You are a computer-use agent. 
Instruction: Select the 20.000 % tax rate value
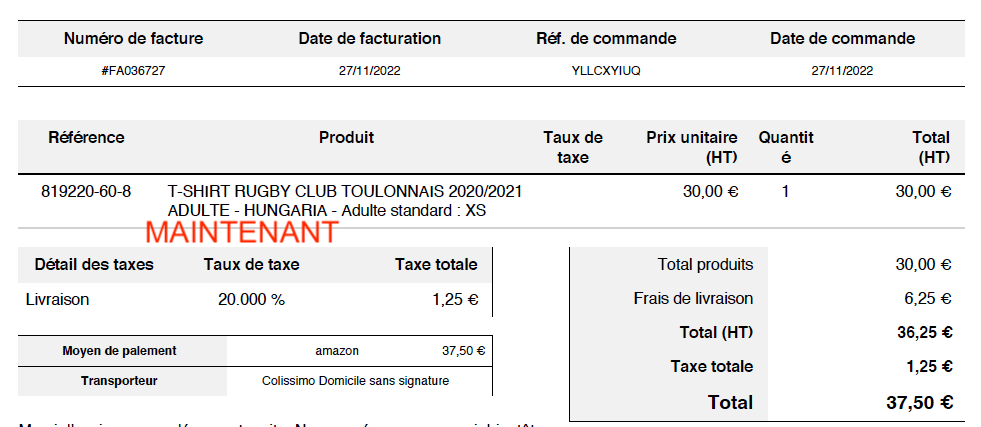coord(252,299)
